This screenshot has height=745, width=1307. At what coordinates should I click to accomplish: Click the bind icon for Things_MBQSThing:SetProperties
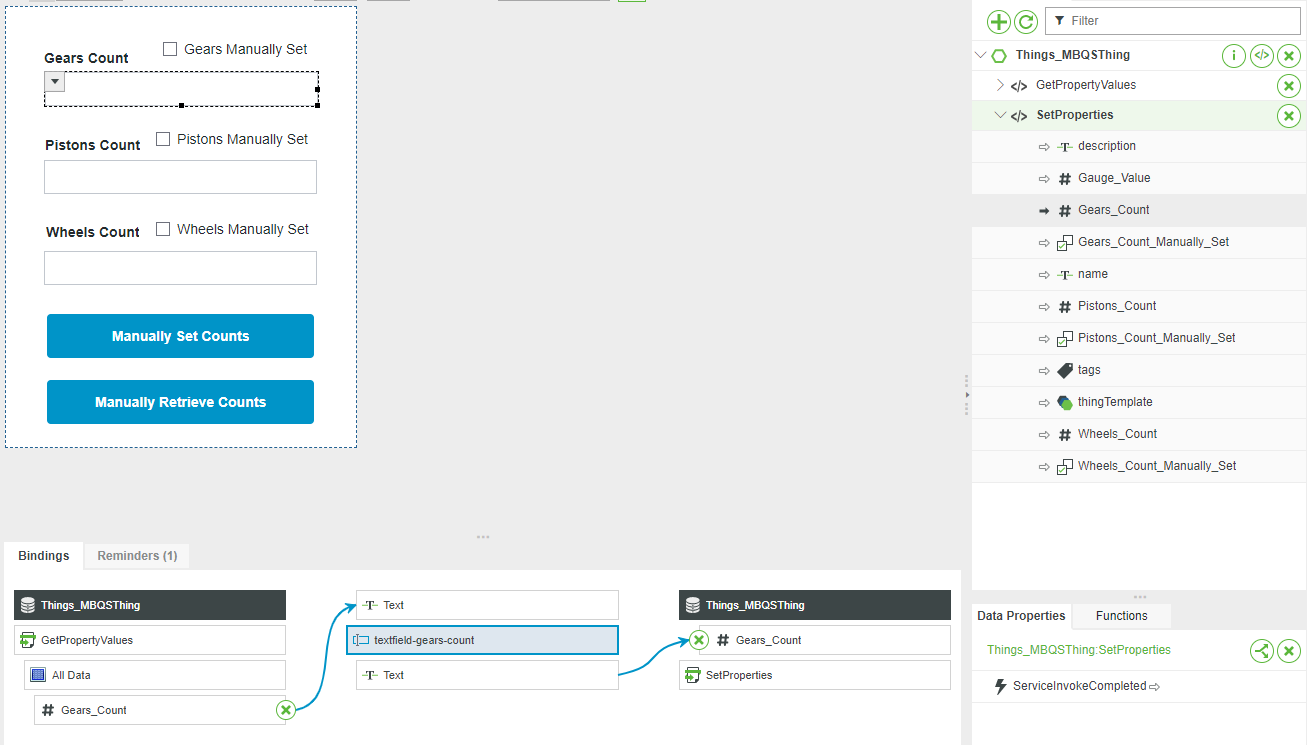(x=1261, y=651)
